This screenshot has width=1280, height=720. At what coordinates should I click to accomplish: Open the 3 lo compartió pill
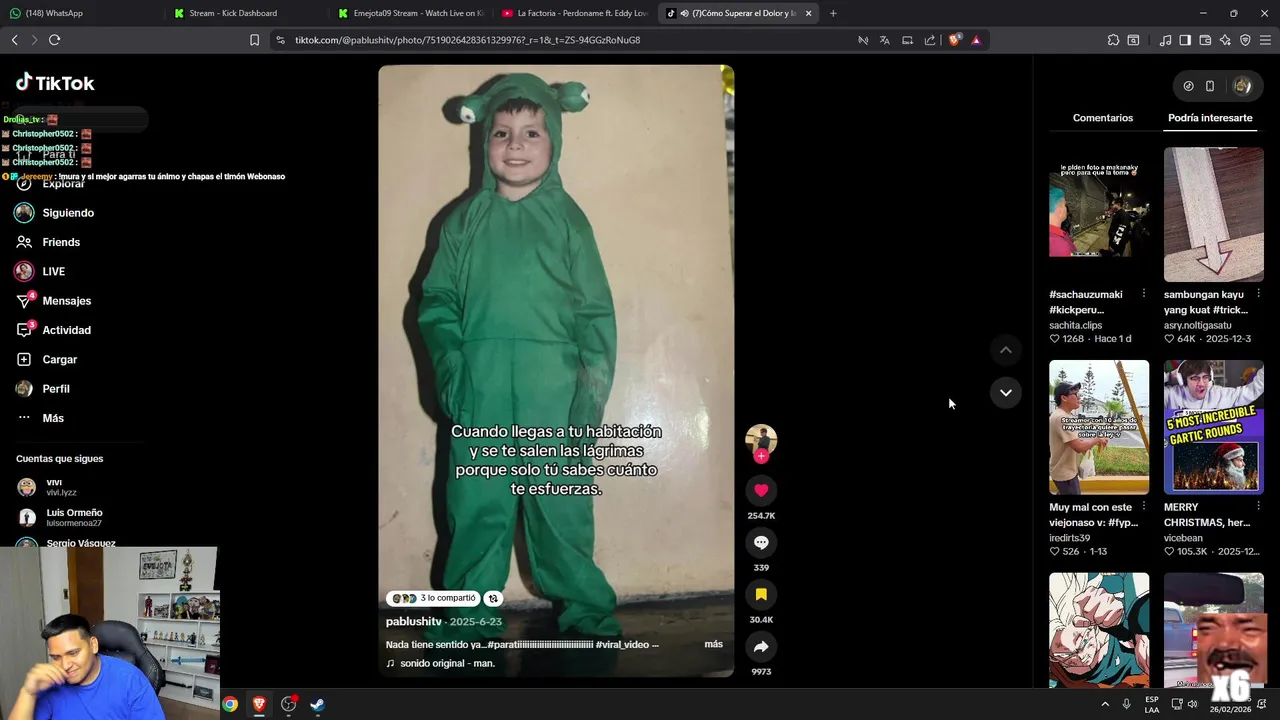(x=433, y=598)
